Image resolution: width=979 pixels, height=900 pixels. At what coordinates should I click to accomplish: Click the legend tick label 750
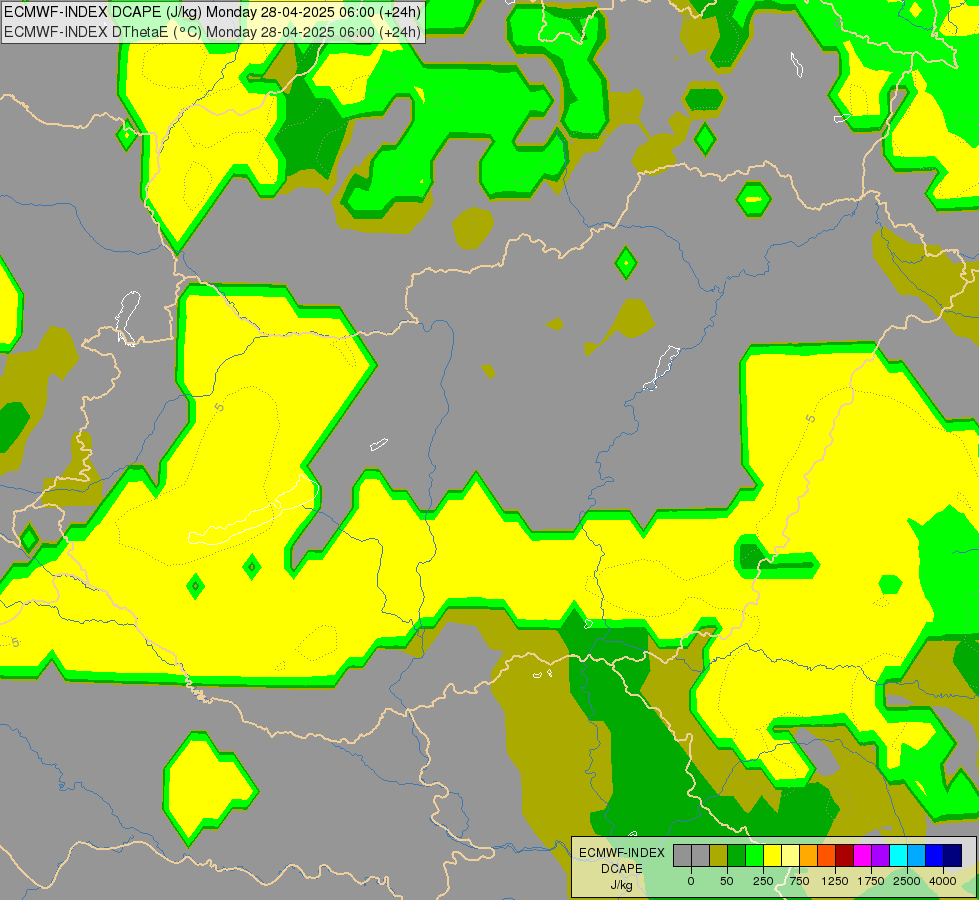[799, 881]
